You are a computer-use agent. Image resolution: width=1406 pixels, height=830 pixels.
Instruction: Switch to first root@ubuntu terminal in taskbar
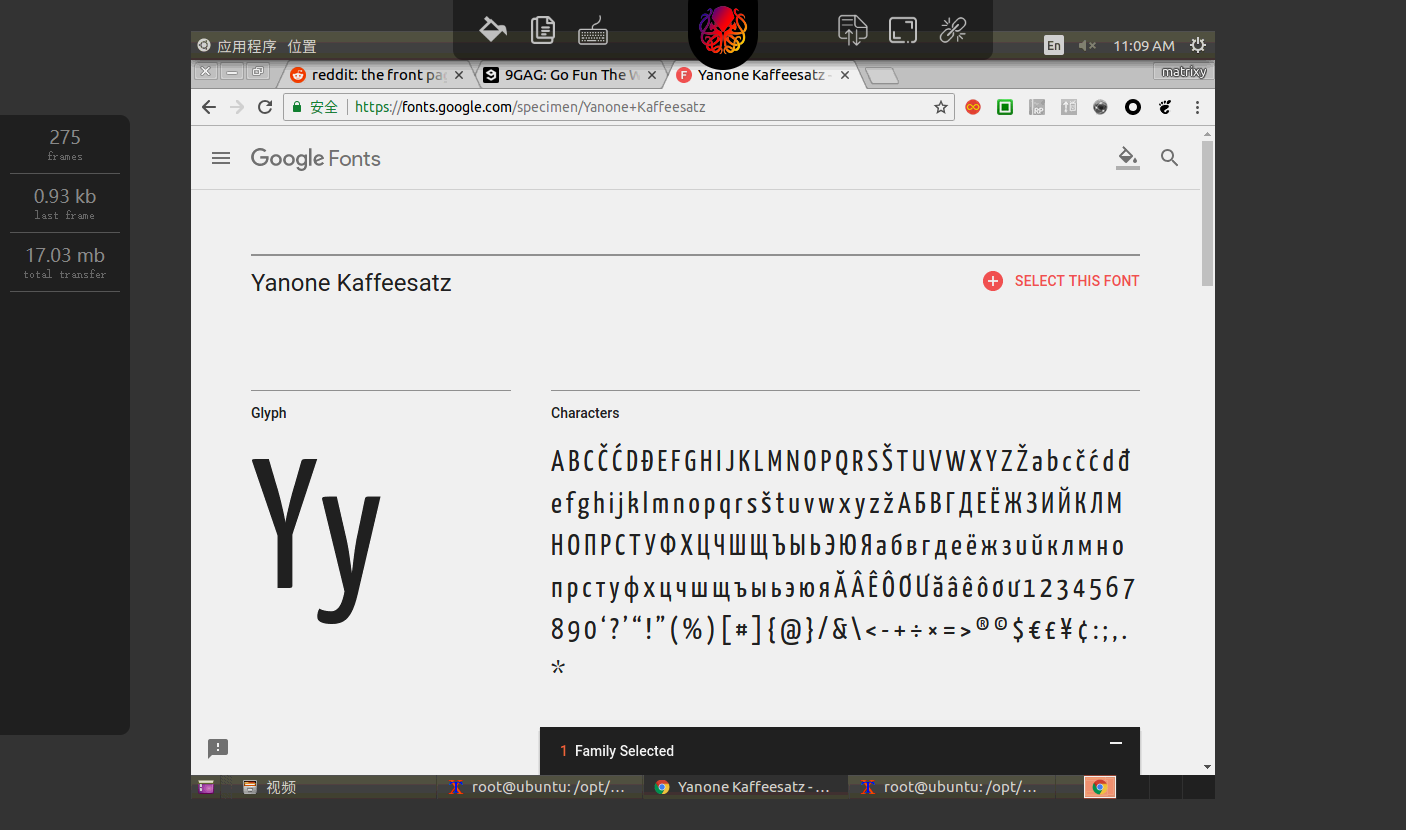[539, 787]
